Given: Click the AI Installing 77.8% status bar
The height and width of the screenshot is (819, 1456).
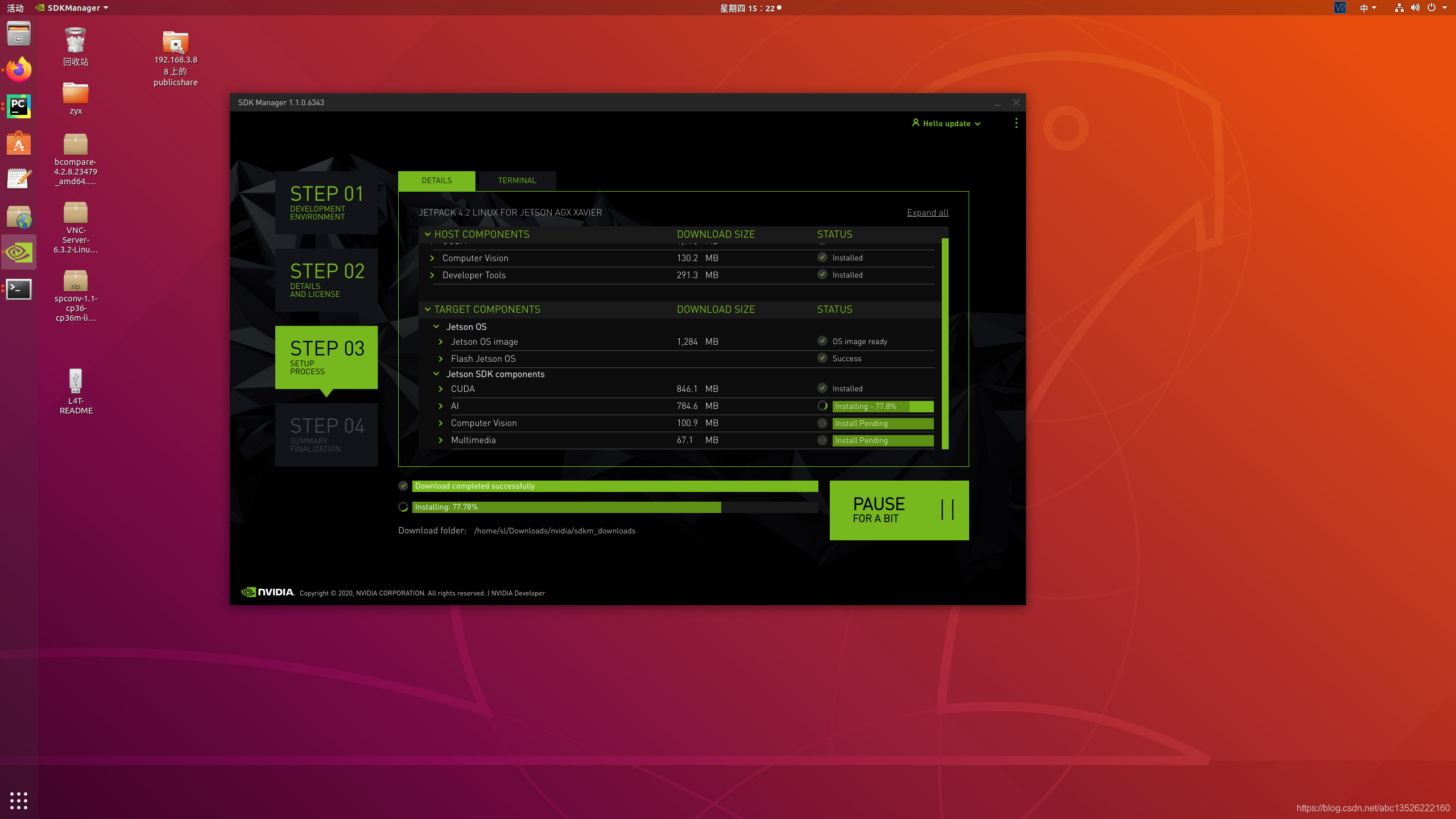Looking at the screenshot, I should click(883, 406).
